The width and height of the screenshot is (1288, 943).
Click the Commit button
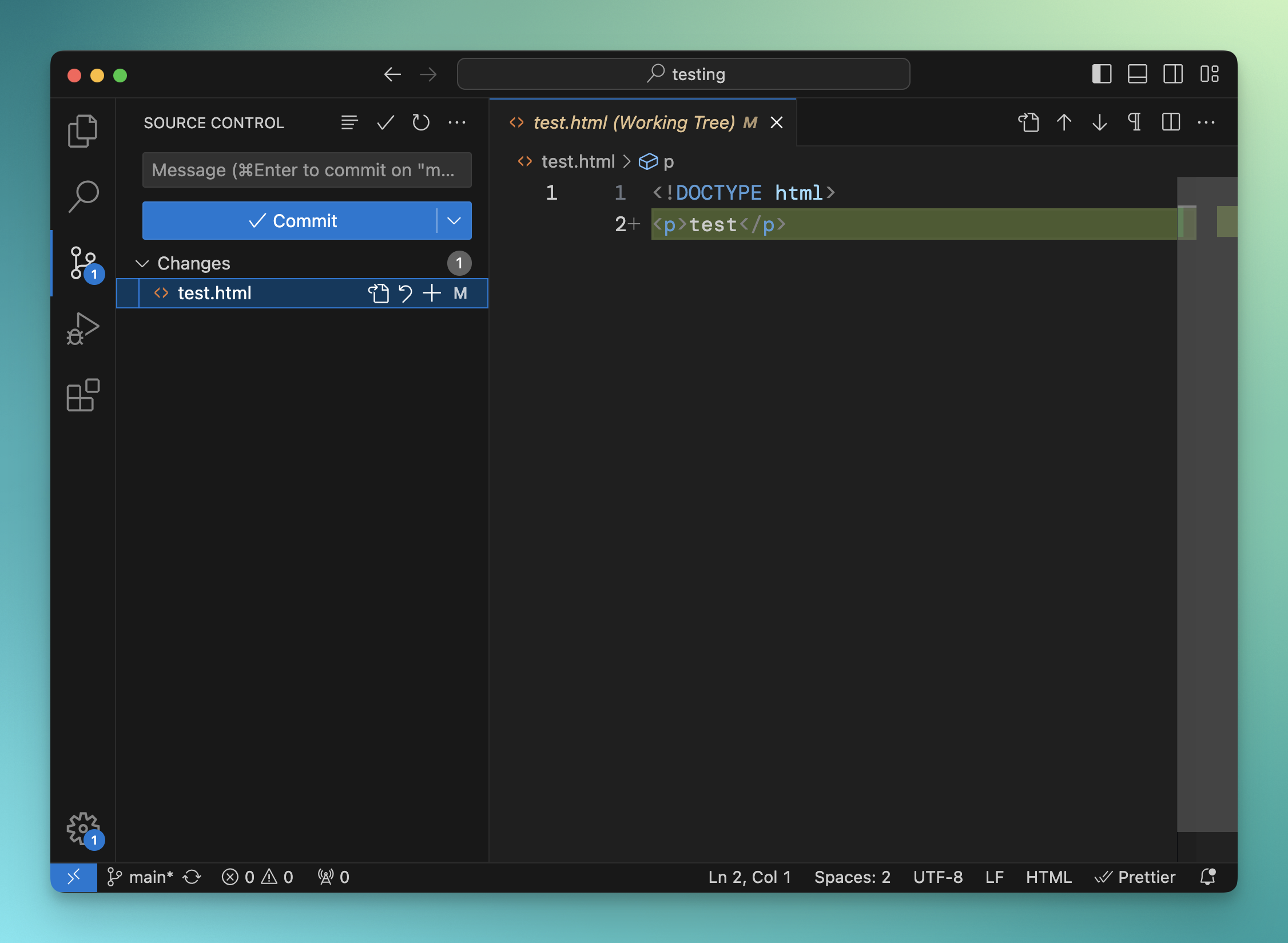[x=292, y=221]
